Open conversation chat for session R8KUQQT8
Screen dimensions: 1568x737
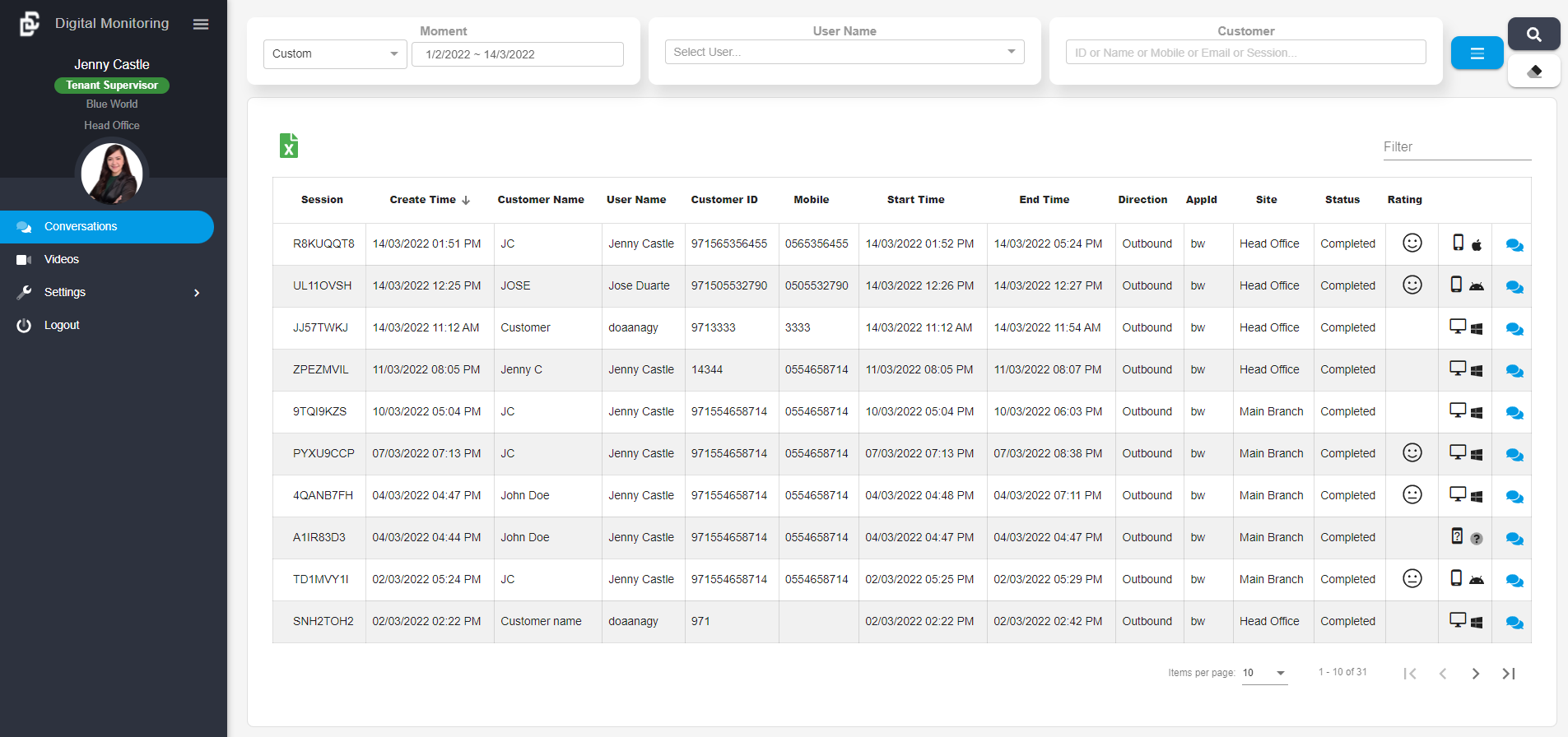tap(1514, 245)
